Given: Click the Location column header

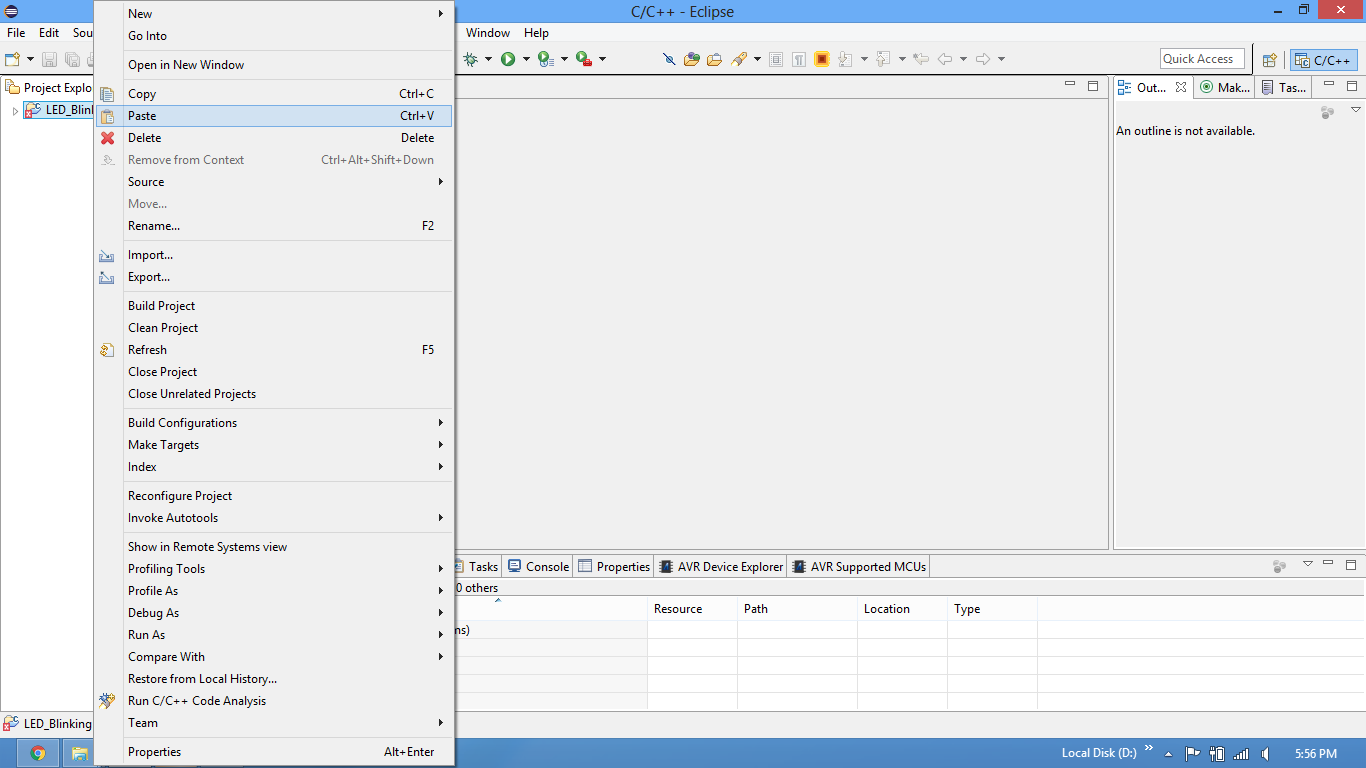Looking at the screenshot, I should point(902,609).
